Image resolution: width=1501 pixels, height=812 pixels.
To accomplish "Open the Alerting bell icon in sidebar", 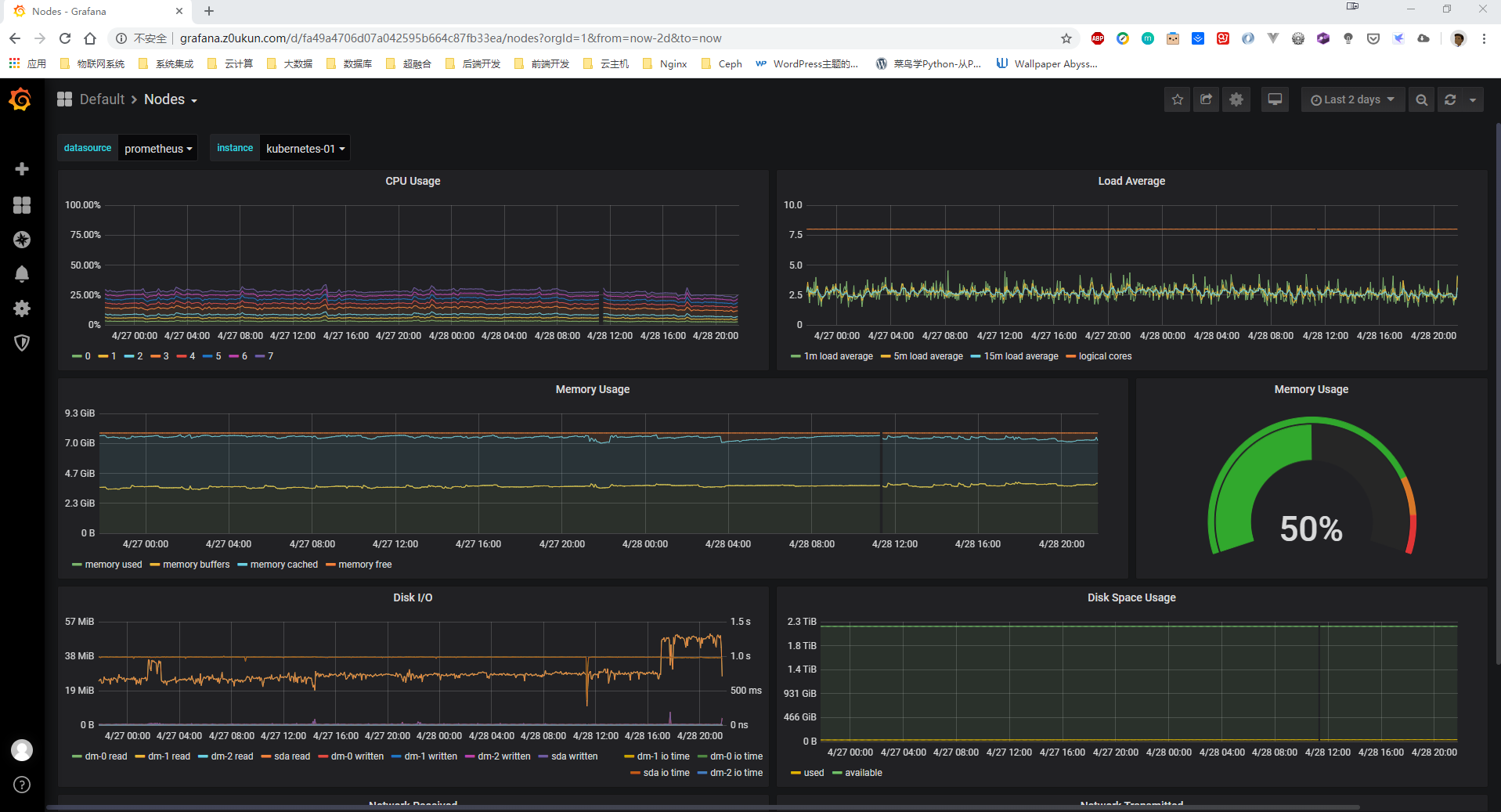I will coord(22,274).
